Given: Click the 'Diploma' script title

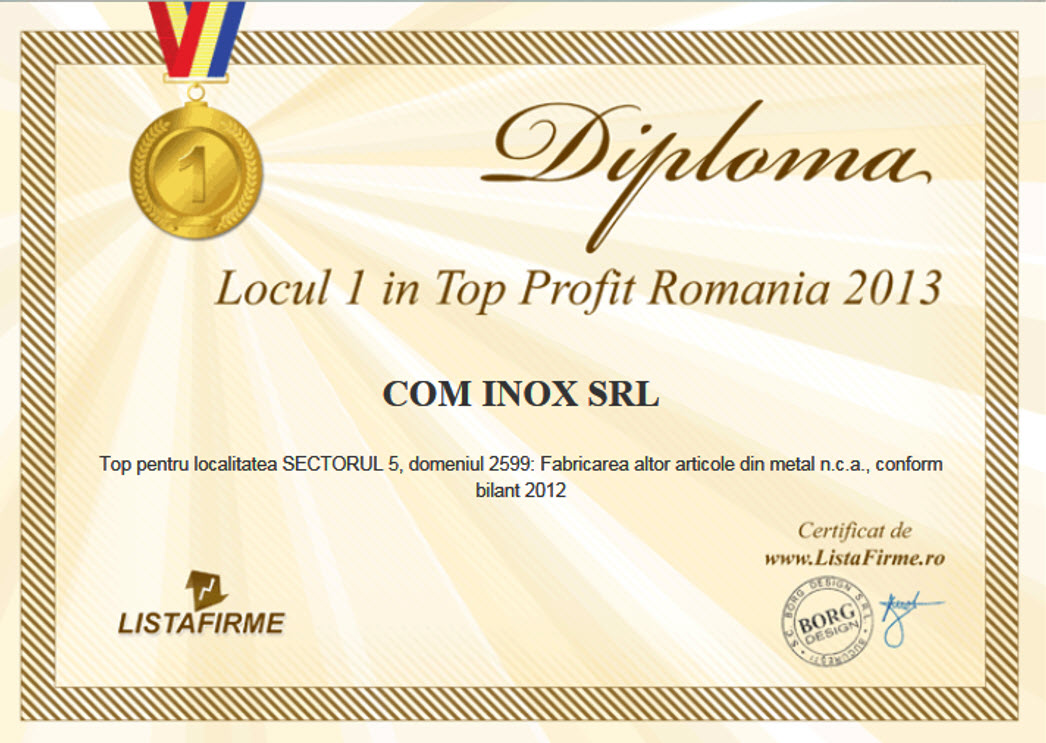Looking at the screenshot, I should click(706, 175).
